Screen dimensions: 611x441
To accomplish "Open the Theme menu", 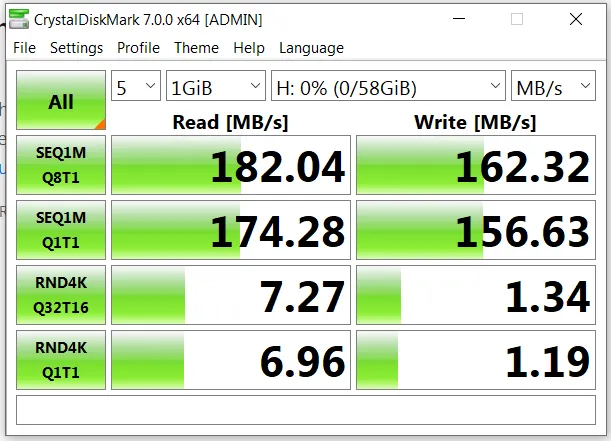I will (196, 48).
